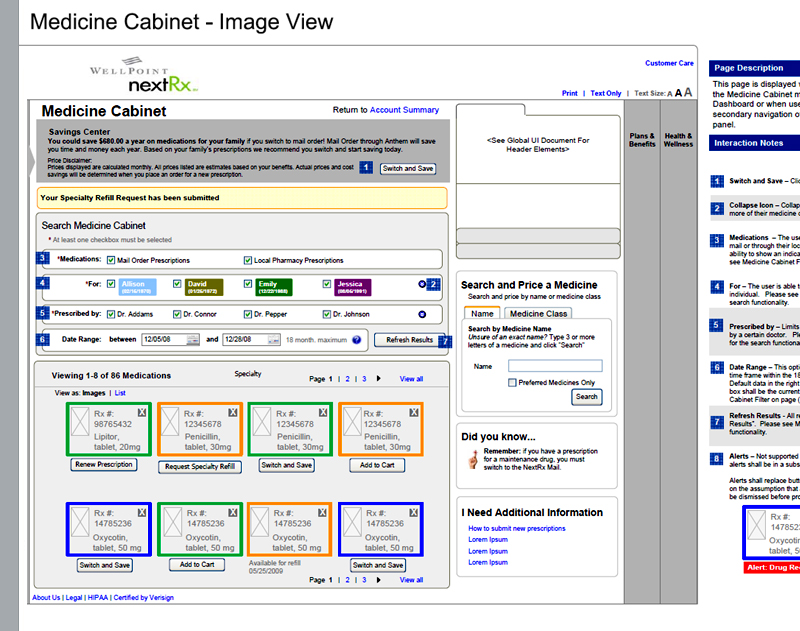Collapse the 'Prescribed by' doctor row
Screen dimensions: 800x631
(x=422, y=314)
